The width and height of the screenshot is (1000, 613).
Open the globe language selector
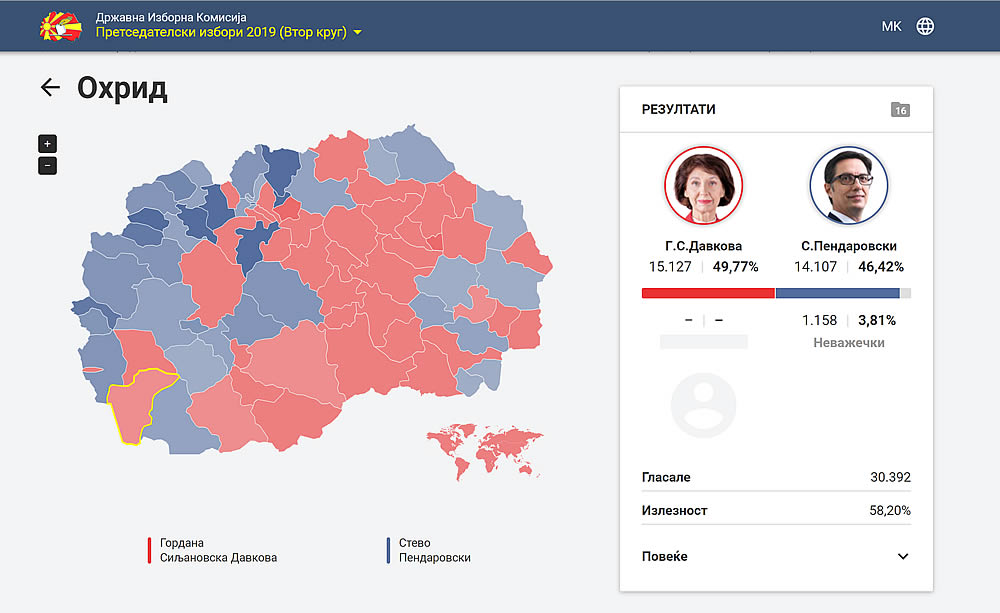click(x=926, y=27)
